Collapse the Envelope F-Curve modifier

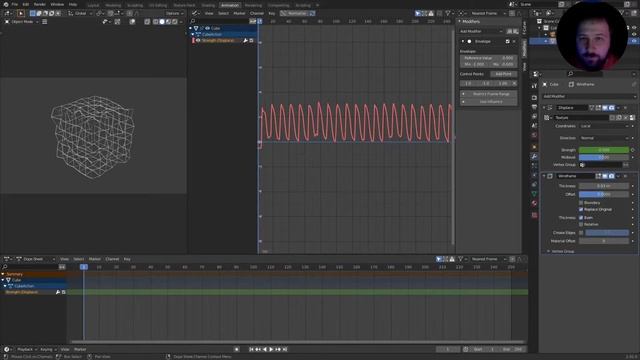[x=463, y=41]
